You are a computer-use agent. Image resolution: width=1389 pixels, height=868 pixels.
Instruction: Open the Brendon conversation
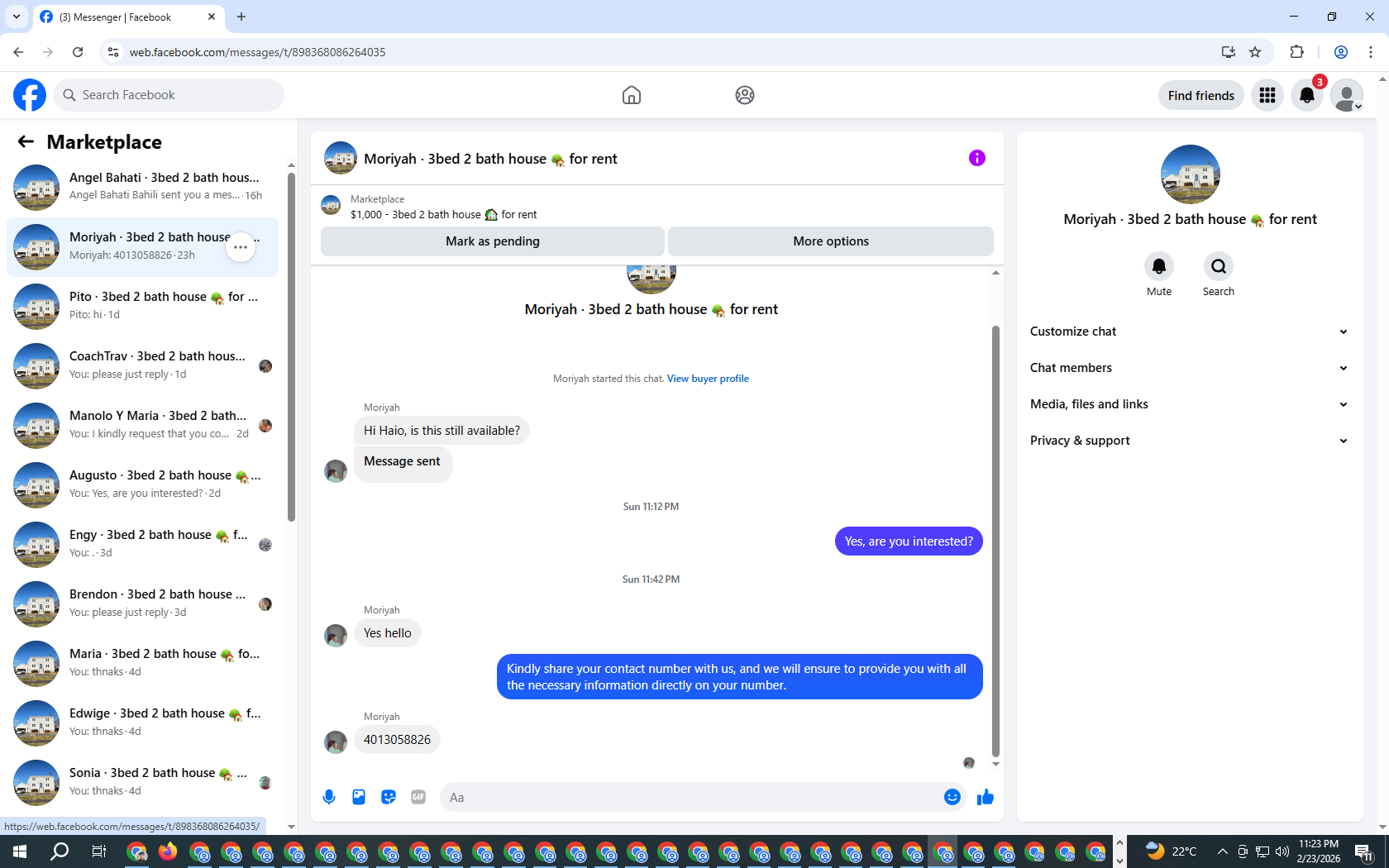coord(142,603)
